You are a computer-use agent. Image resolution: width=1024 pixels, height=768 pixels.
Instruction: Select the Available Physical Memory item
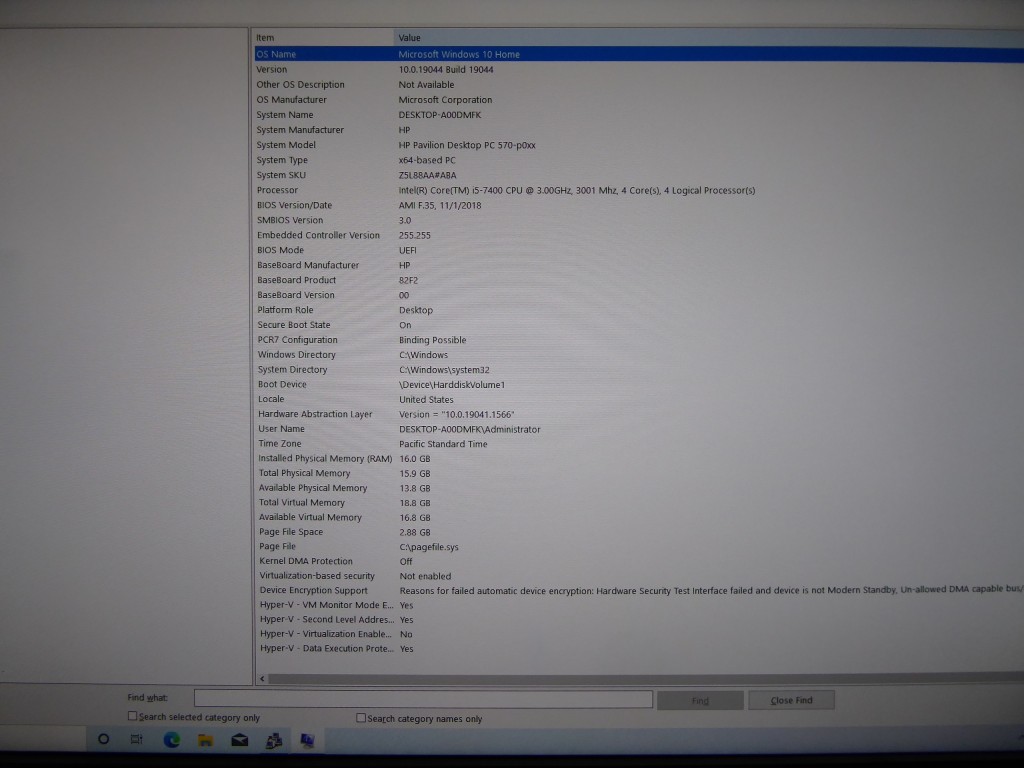[x=313, y=488]
